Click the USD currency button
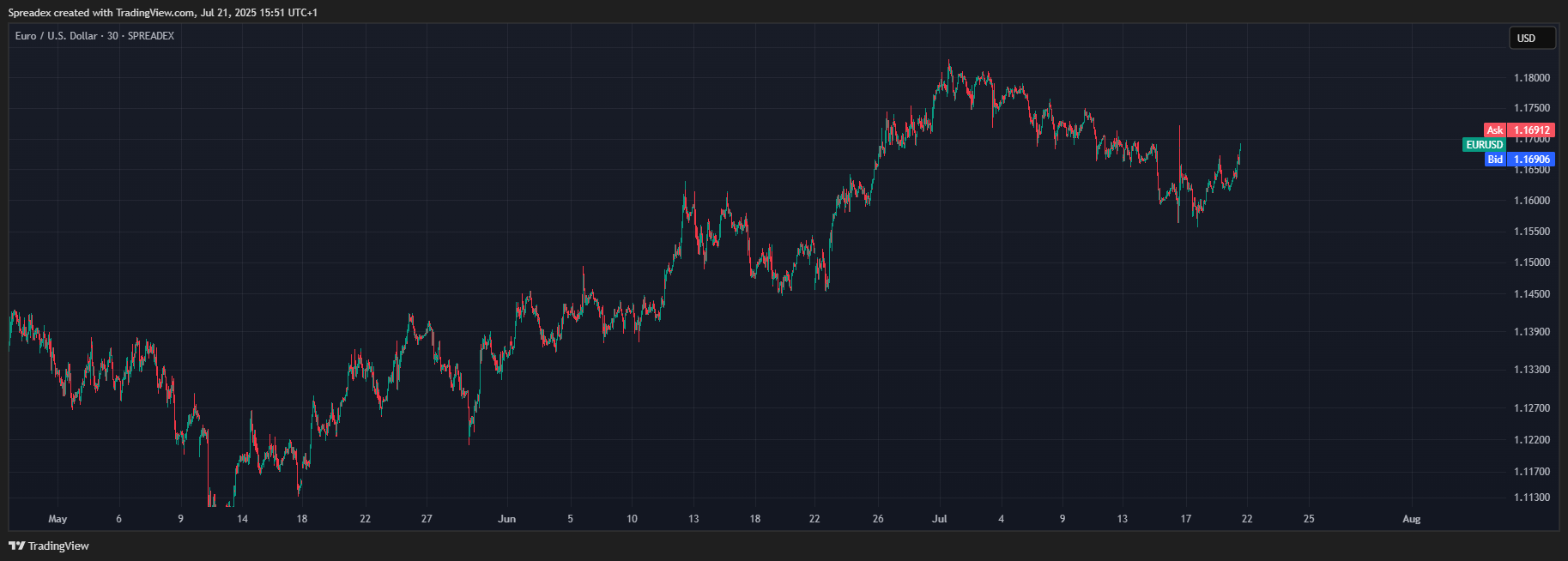 (1532, 38)
